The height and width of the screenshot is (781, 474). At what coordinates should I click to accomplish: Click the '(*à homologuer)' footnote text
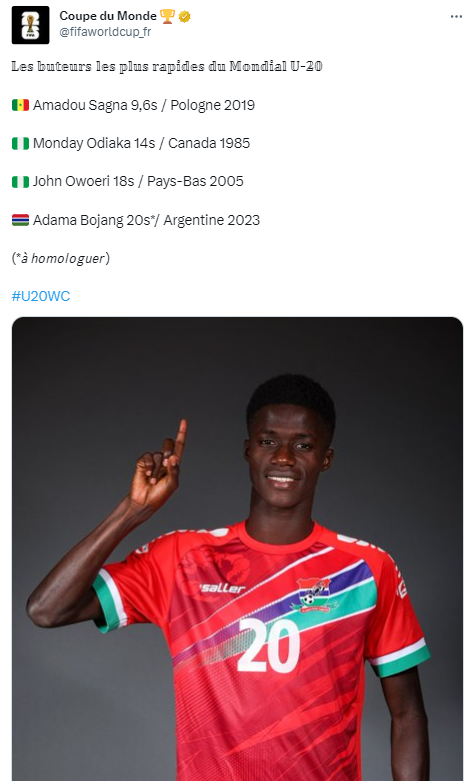pyautogui.click(x=61, y=258)
